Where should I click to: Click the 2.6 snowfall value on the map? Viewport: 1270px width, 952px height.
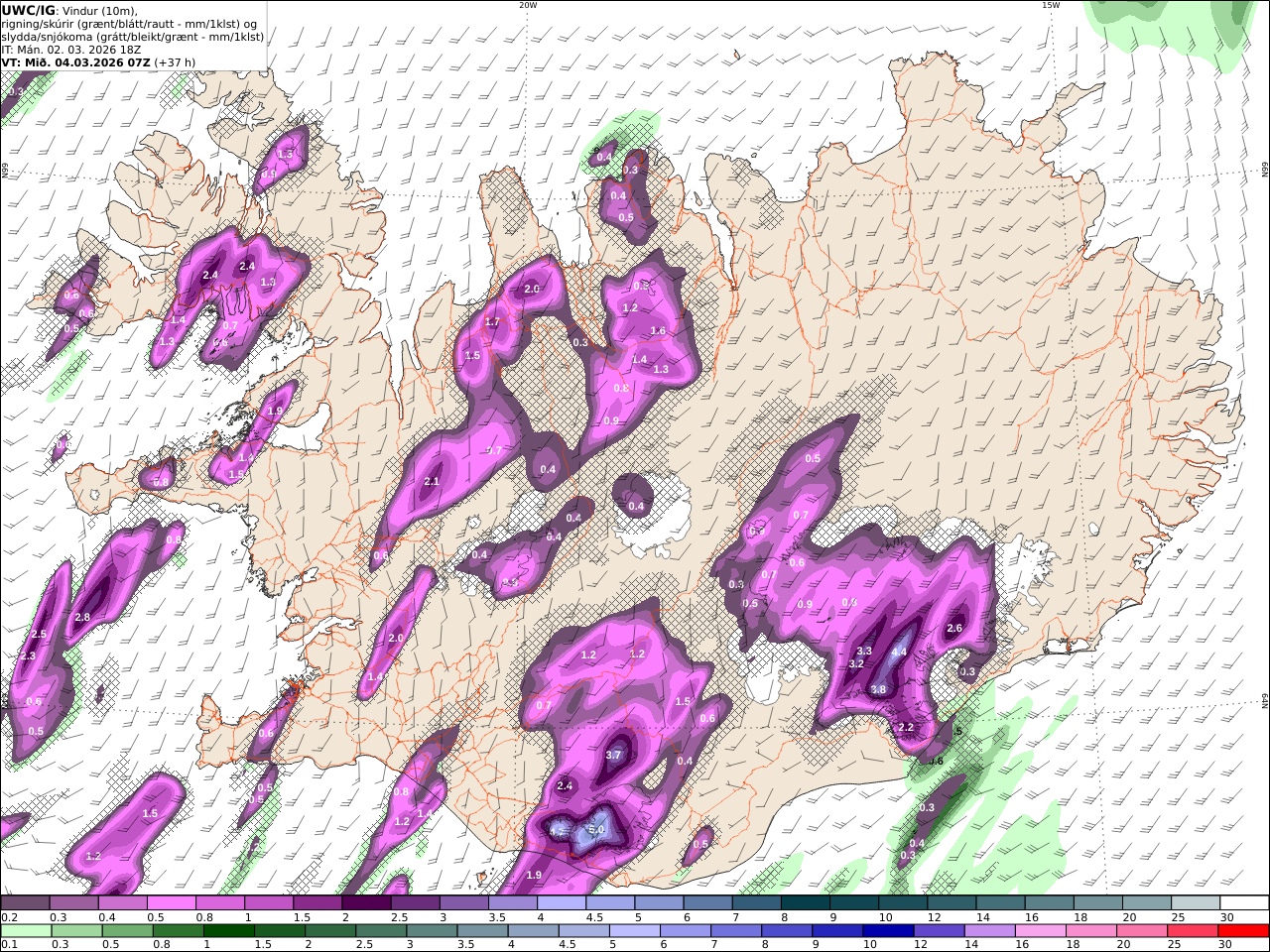click(954, 629)
